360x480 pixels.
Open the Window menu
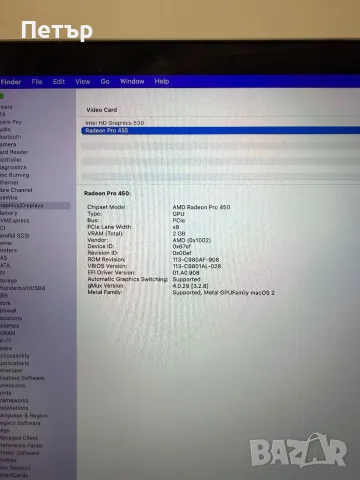coord(132,81)
